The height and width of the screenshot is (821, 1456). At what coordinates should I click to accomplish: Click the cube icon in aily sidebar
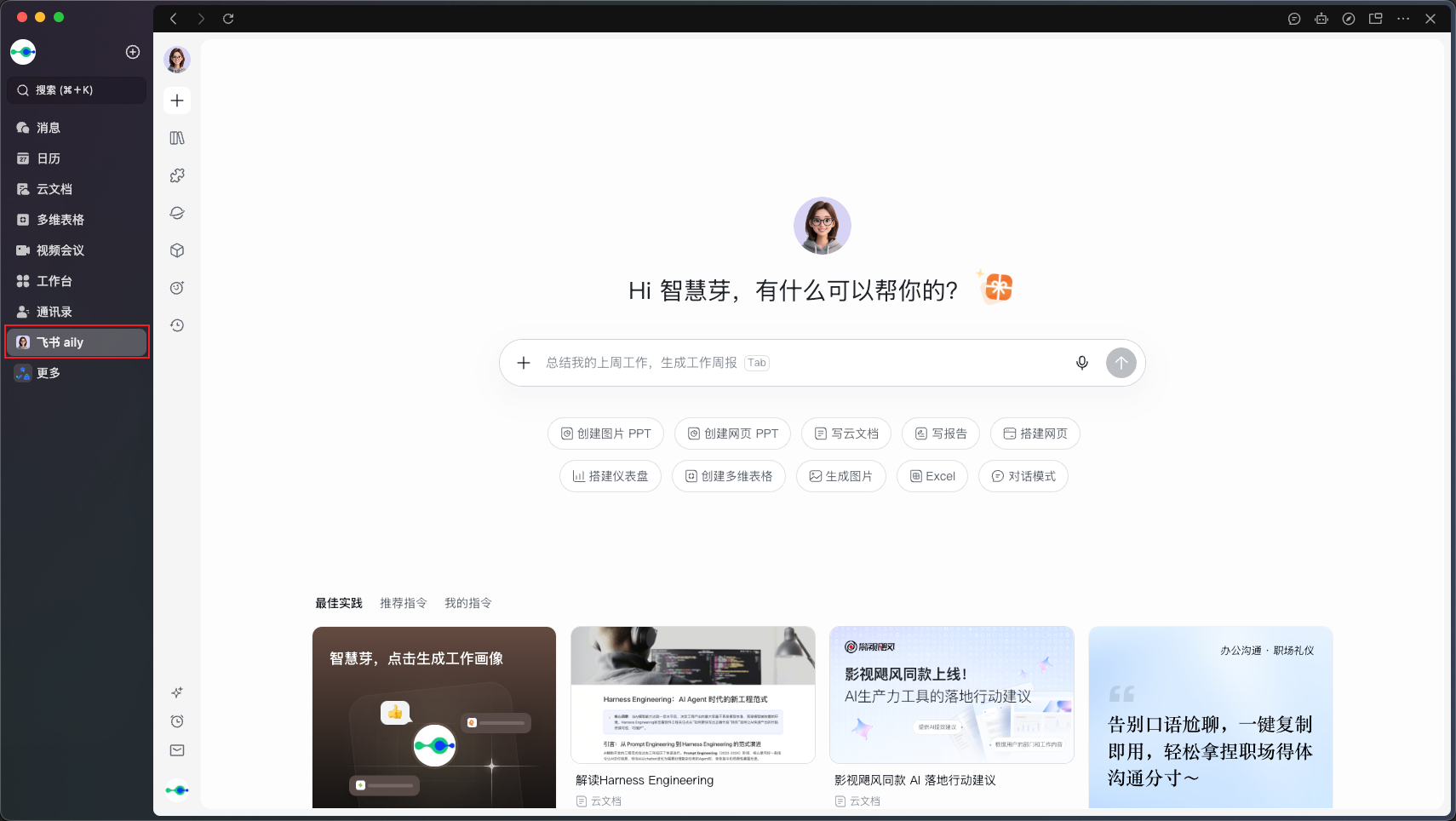(177, 250)
